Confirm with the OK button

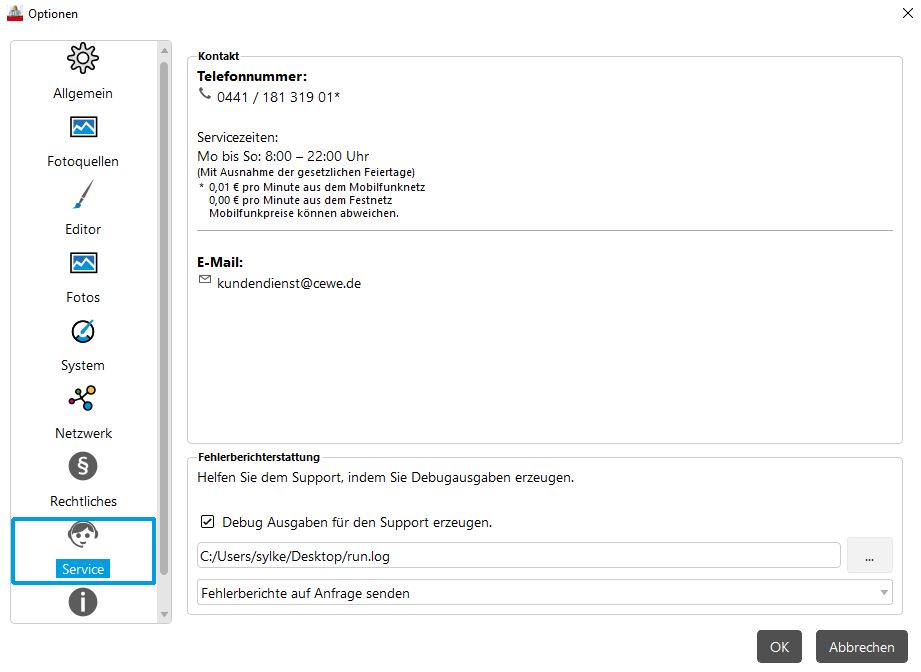(779, 647)
